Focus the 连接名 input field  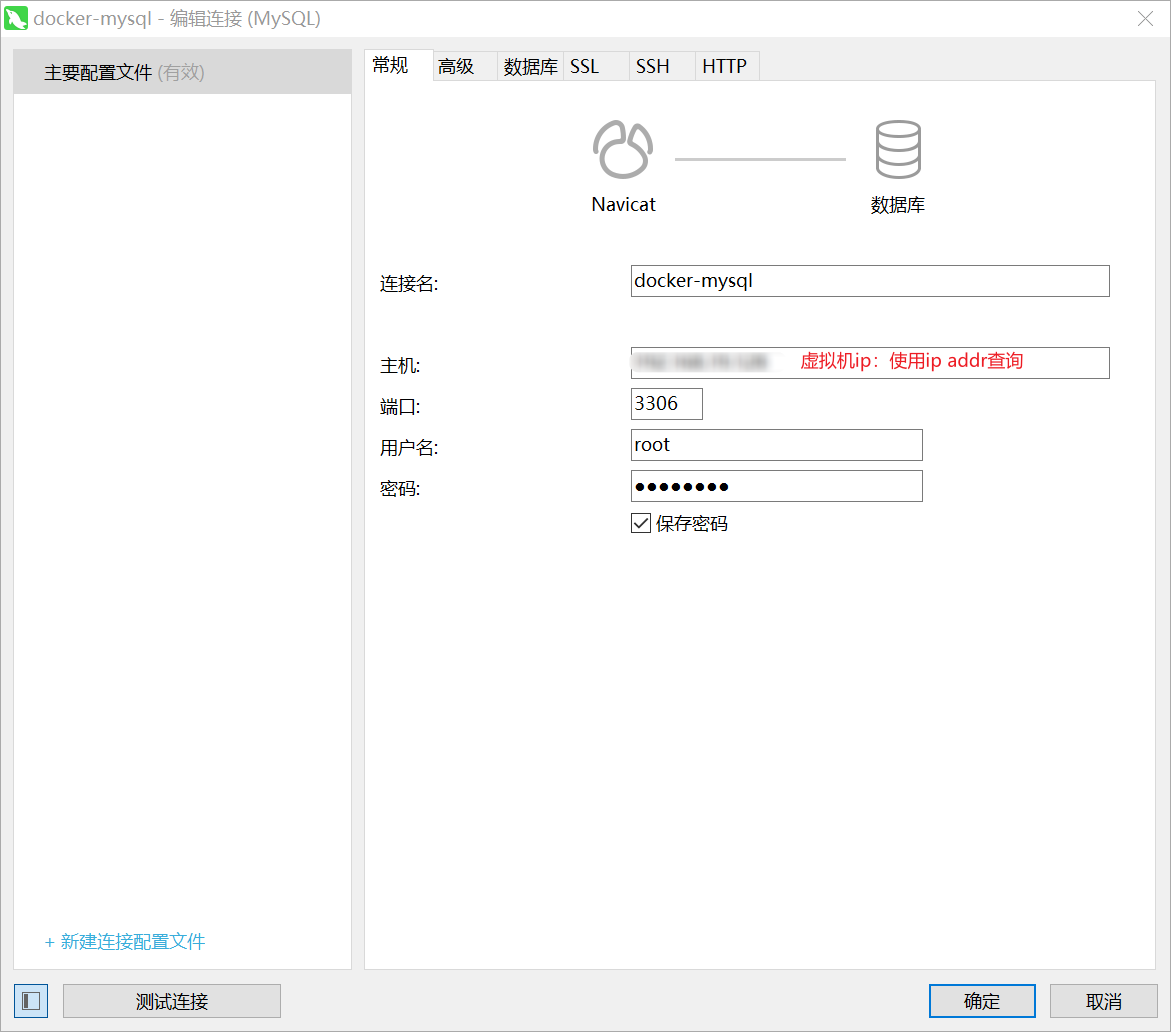pos(870,281)
